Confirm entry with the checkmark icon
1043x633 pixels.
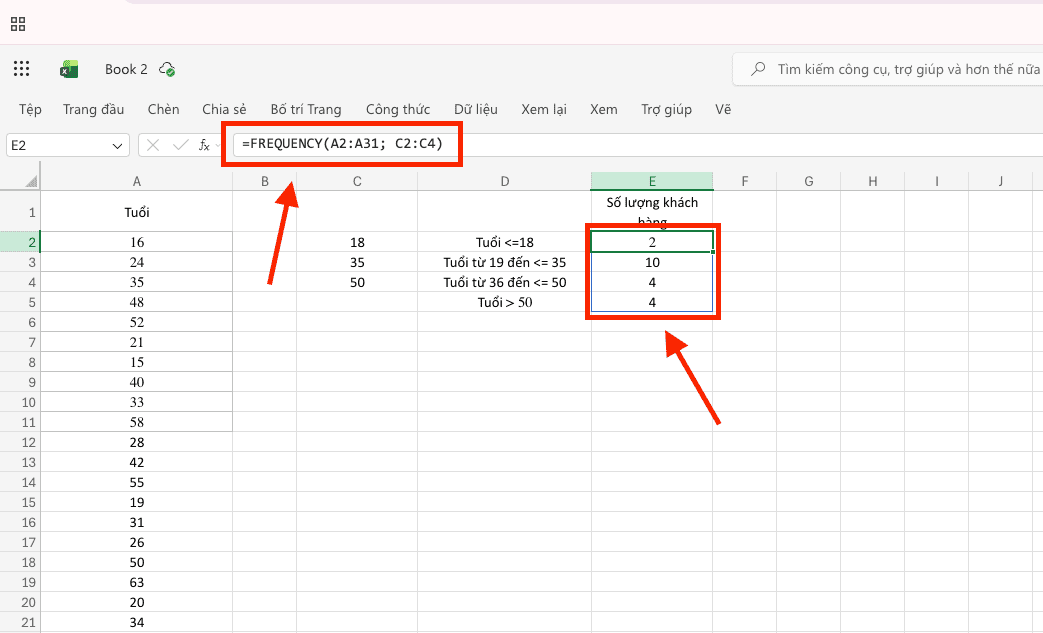pos(180,145)
